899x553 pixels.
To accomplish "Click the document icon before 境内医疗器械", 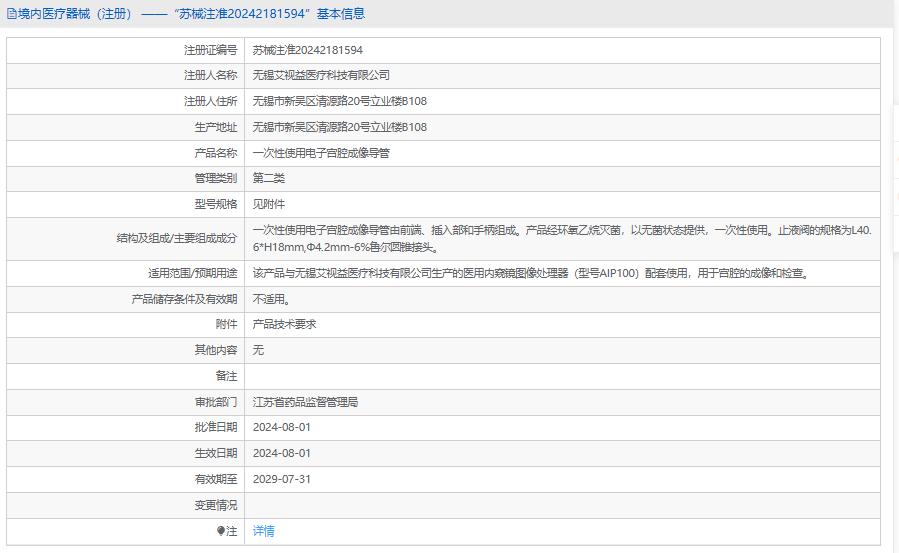I will click(x=11, y=14).
